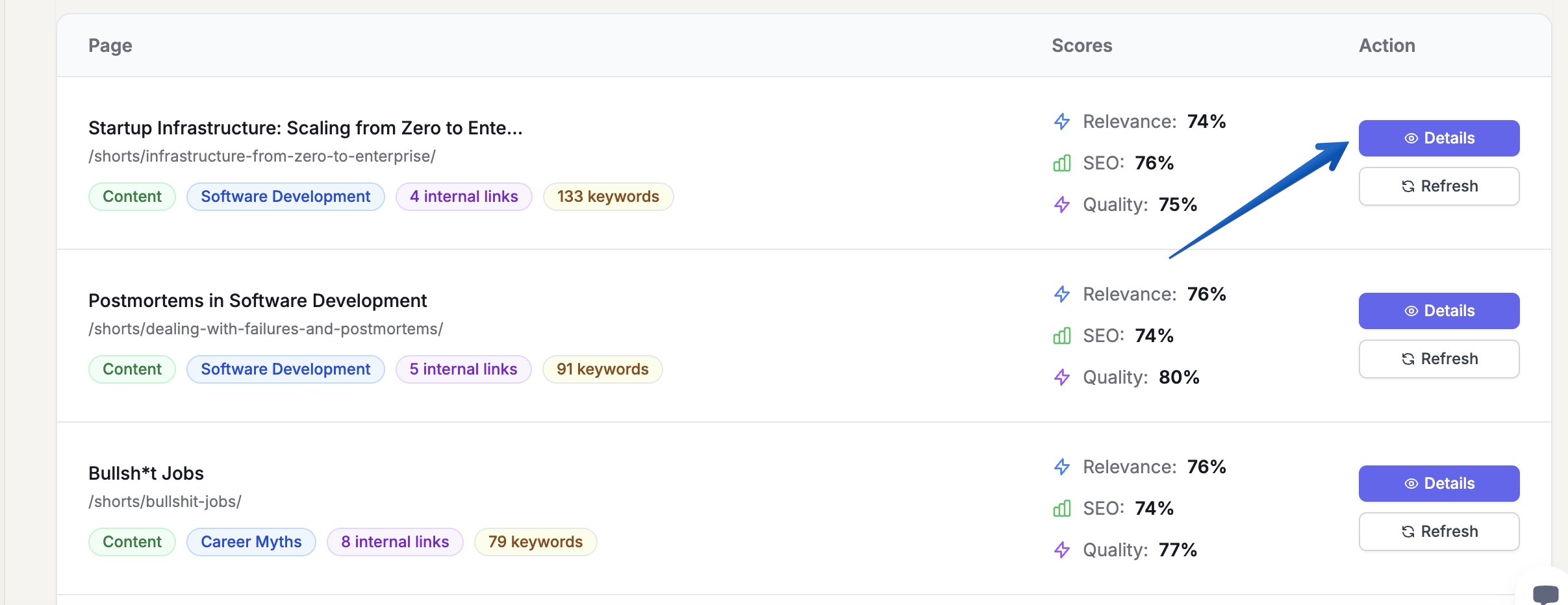Expand the 133 keywords badge on first row
This screenshot has width=1568, height=605.
click(607, 196)
